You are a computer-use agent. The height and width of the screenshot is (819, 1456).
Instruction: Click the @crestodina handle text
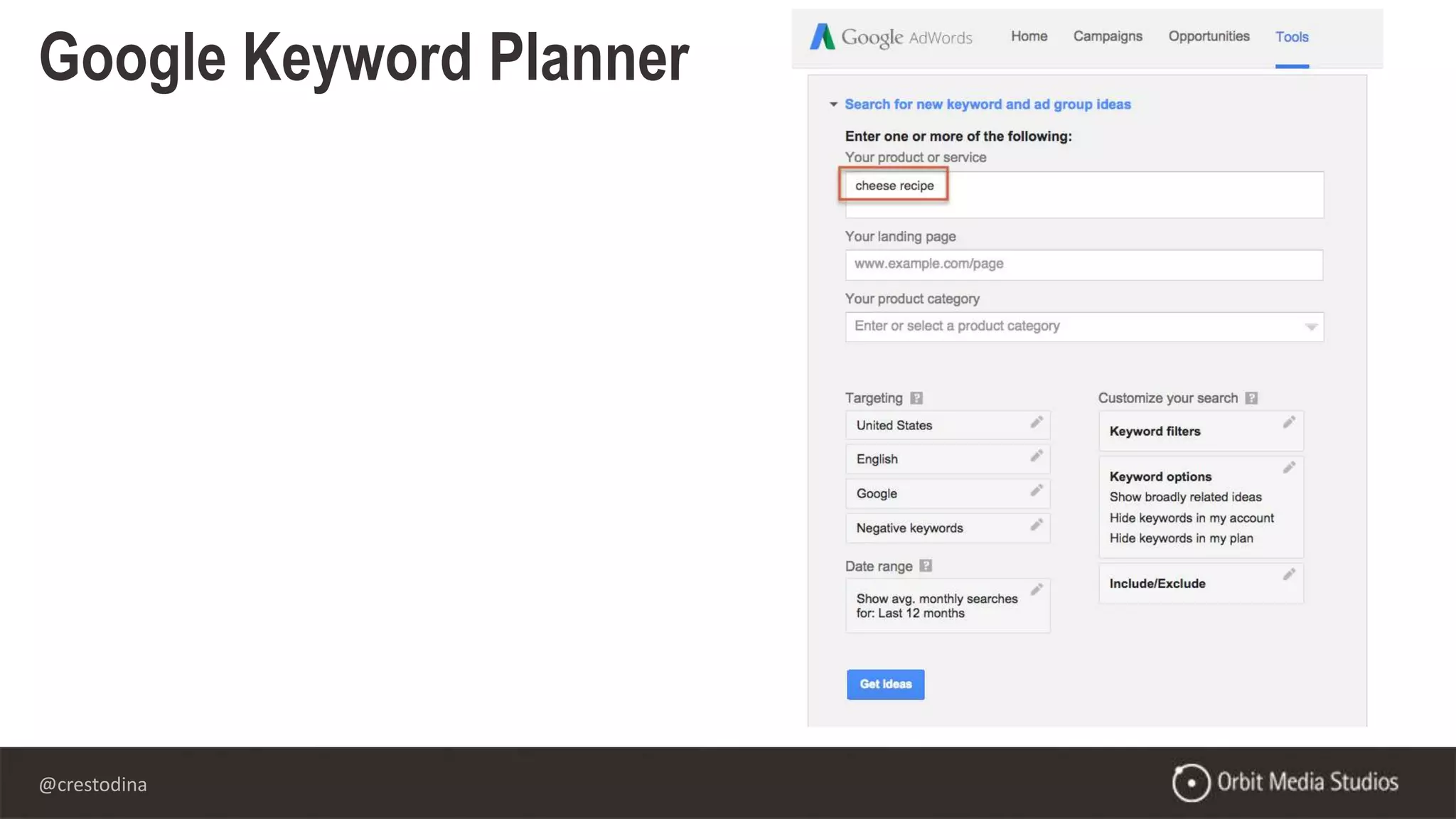tap(93, 785)
